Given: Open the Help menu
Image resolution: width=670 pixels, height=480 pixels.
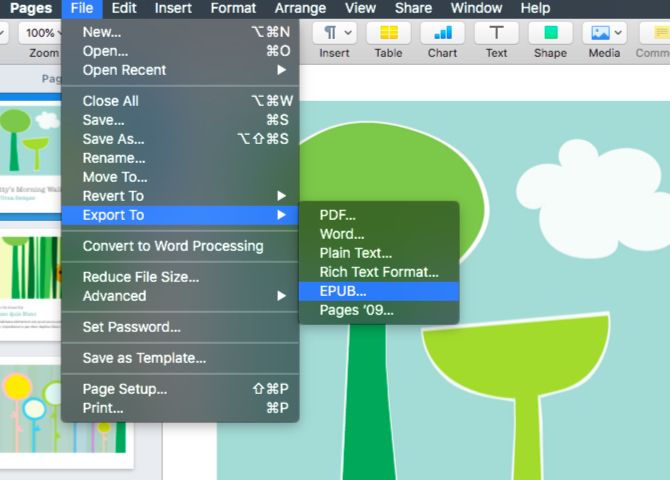Looking at the screenshot, I should pos(535,8).
